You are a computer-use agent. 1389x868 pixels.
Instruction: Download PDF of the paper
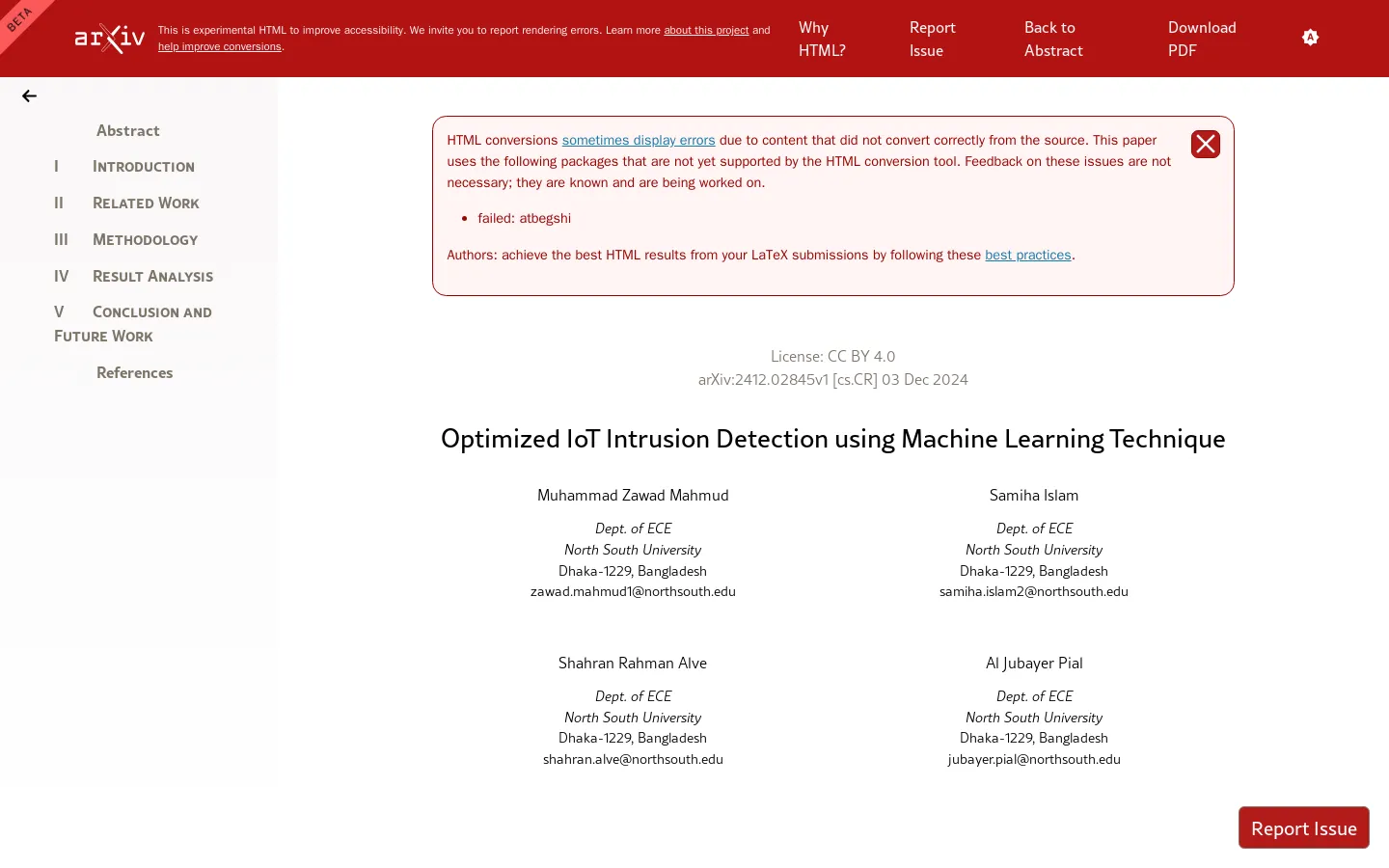click(x=1201, y=40)
